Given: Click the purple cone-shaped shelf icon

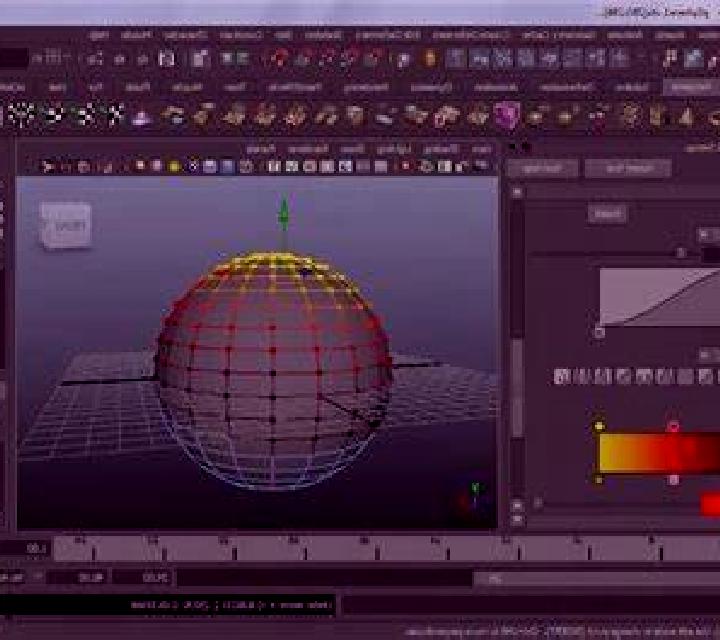Looking at the screenshot, I should click(x=141, y=116).
